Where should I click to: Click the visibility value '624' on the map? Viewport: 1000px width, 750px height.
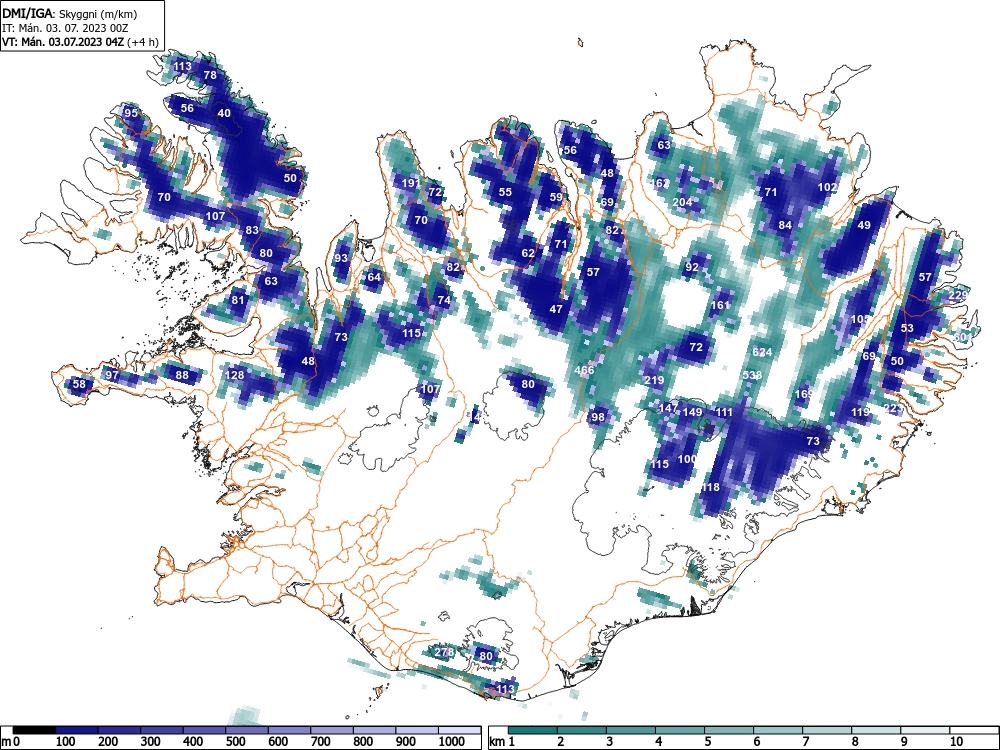[762, 352]
